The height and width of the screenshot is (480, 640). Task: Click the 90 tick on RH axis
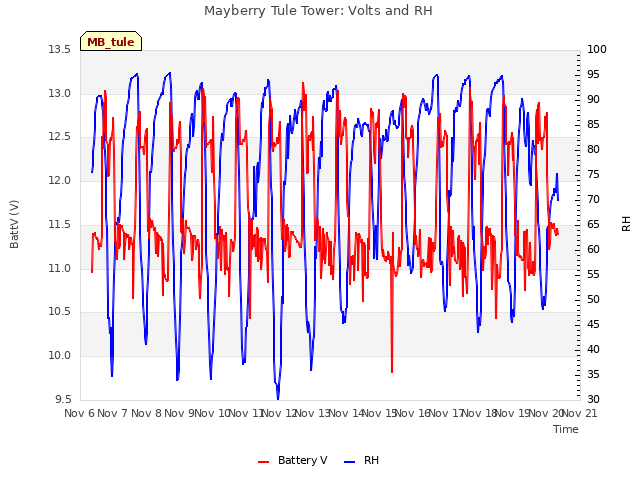coord(593,100)
